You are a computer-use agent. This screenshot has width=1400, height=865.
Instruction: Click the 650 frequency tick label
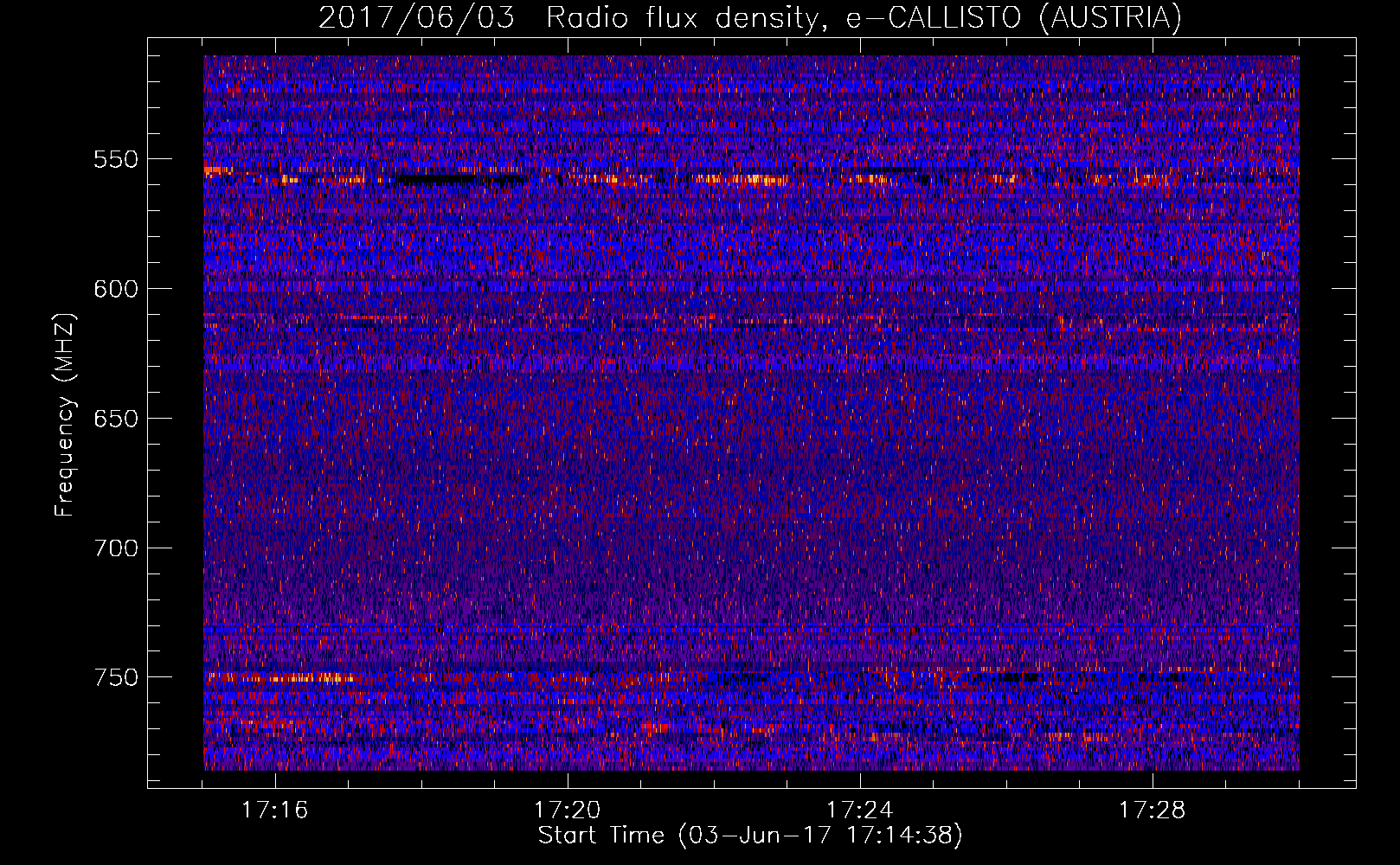coord(116,419)
